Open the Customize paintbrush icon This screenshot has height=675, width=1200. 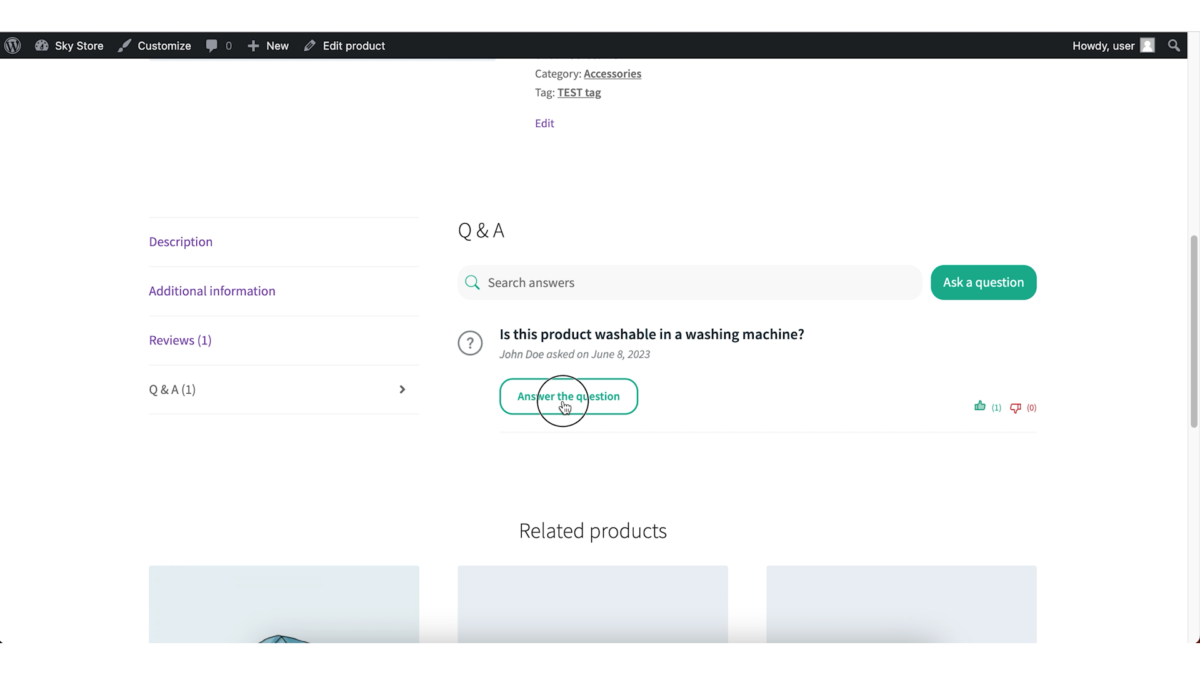point(126,45)
